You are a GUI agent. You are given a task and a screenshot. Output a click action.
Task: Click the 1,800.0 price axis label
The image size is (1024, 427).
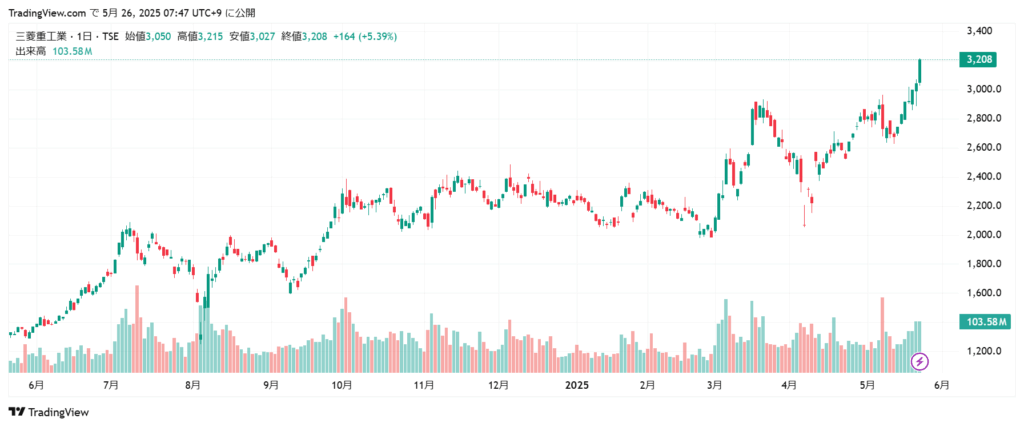[x=983, y=264]
